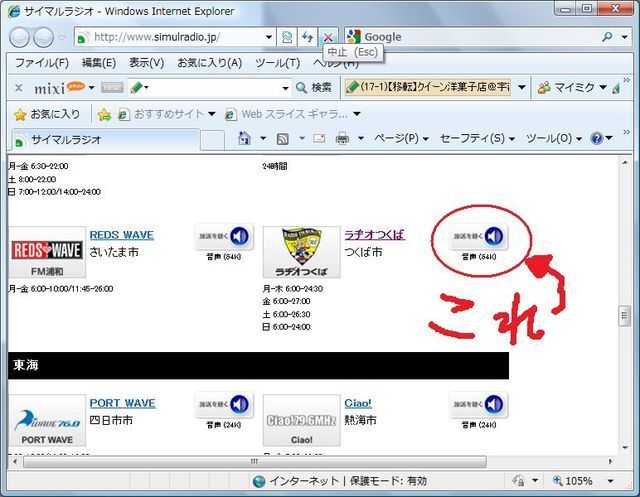Viewport: 640px width, 497px height.
Task: Click the refresh page icon
Action: coord(308,37)
